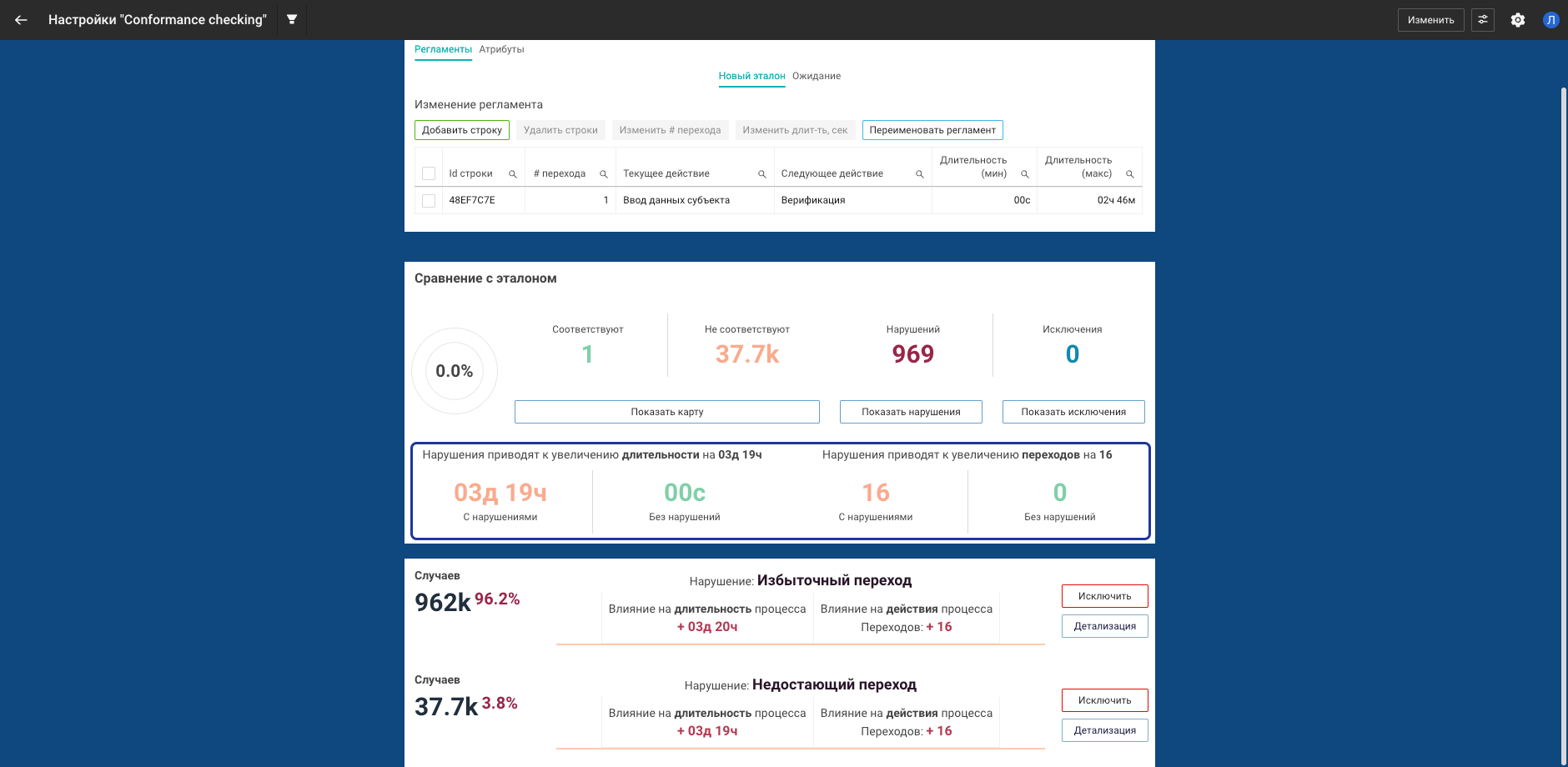Click the user avatar icon

tap(1550, 20)
